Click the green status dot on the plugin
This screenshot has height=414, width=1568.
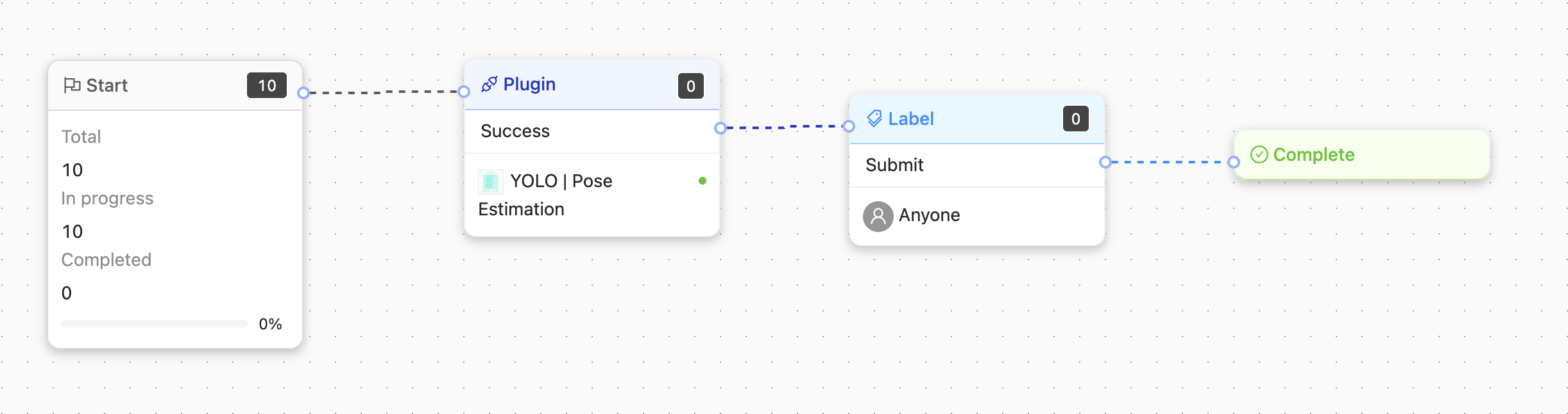click(703, 181)
